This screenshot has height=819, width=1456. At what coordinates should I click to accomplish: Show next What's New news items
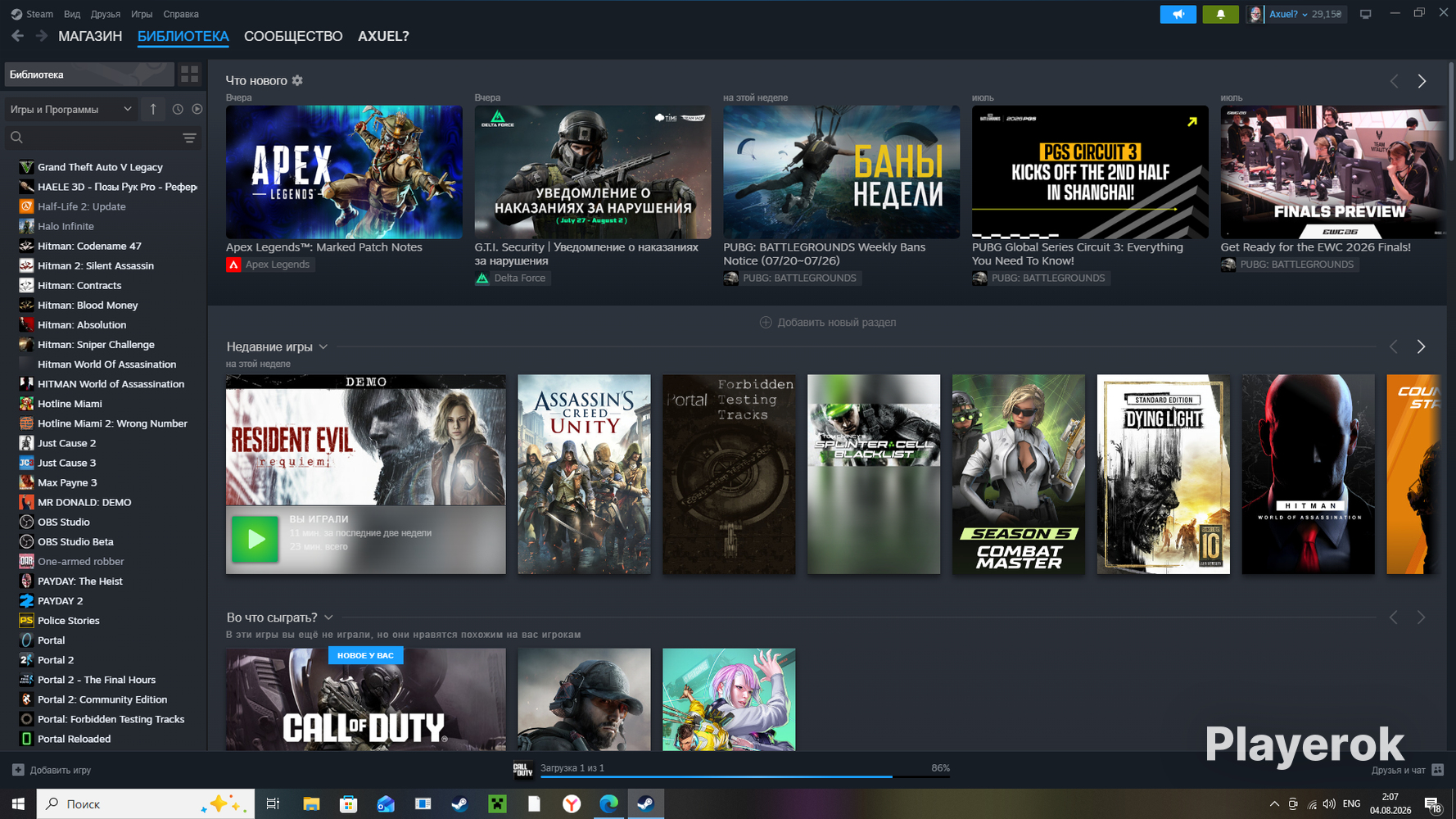[x=1422, y=81]
